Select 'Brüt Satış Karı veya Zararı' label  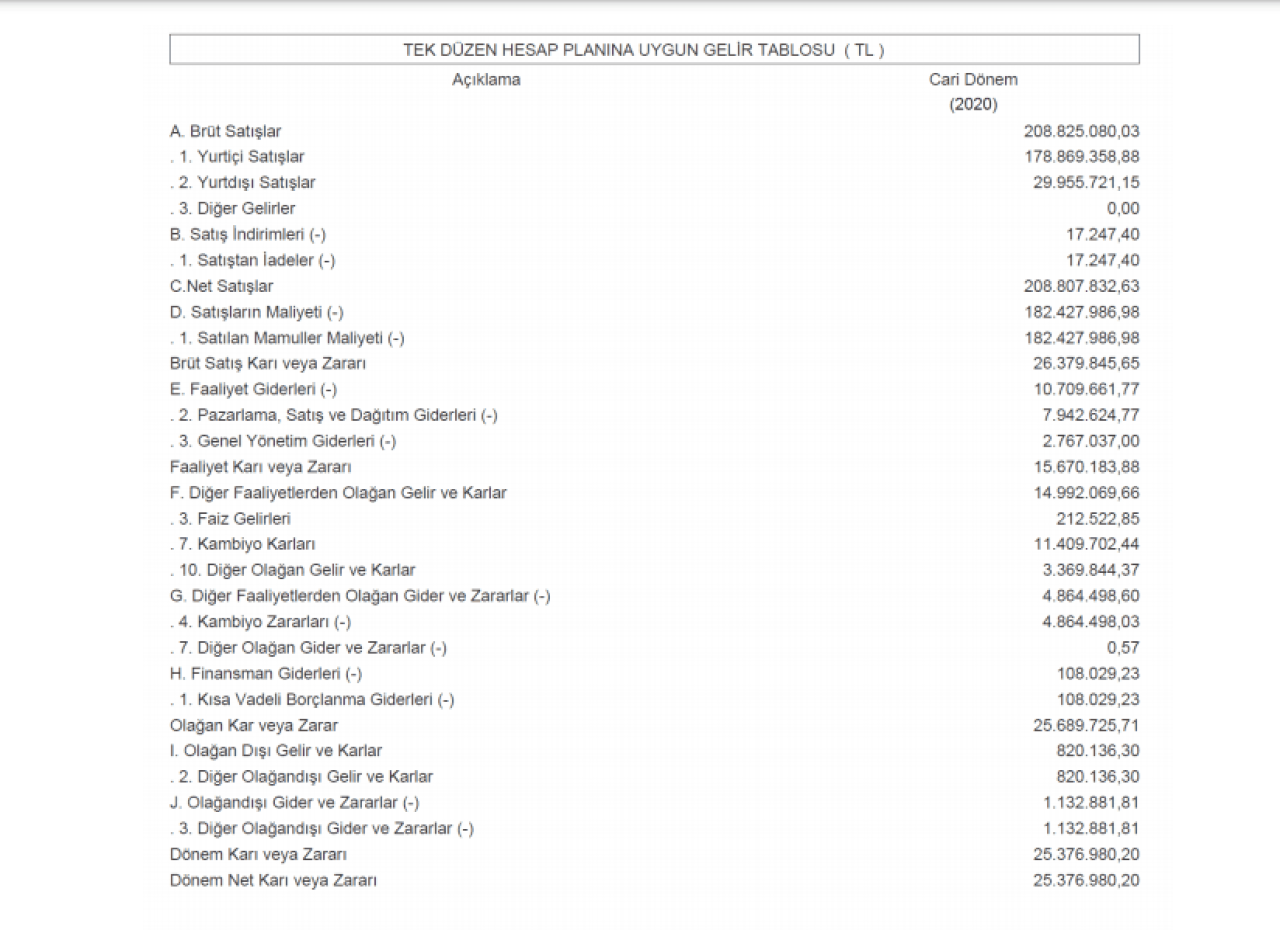(268, 364)
